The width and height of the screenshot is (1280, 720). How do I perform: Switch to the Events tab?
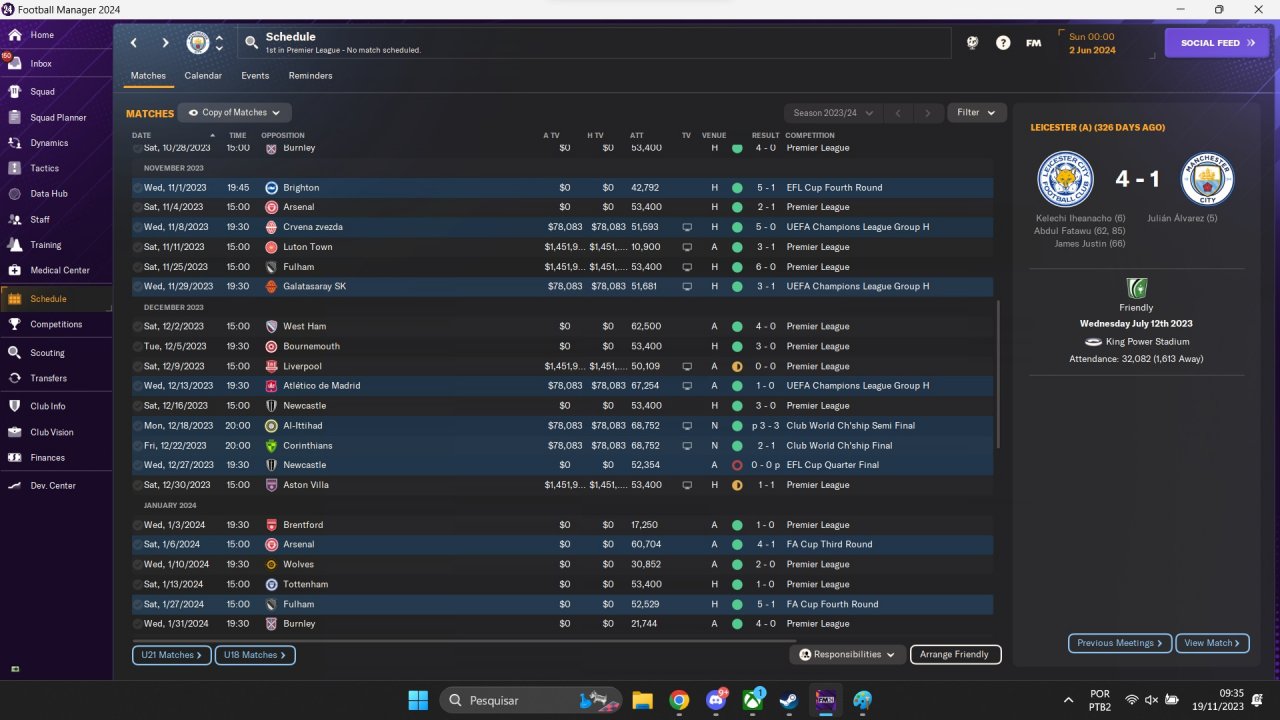[255, 76]
